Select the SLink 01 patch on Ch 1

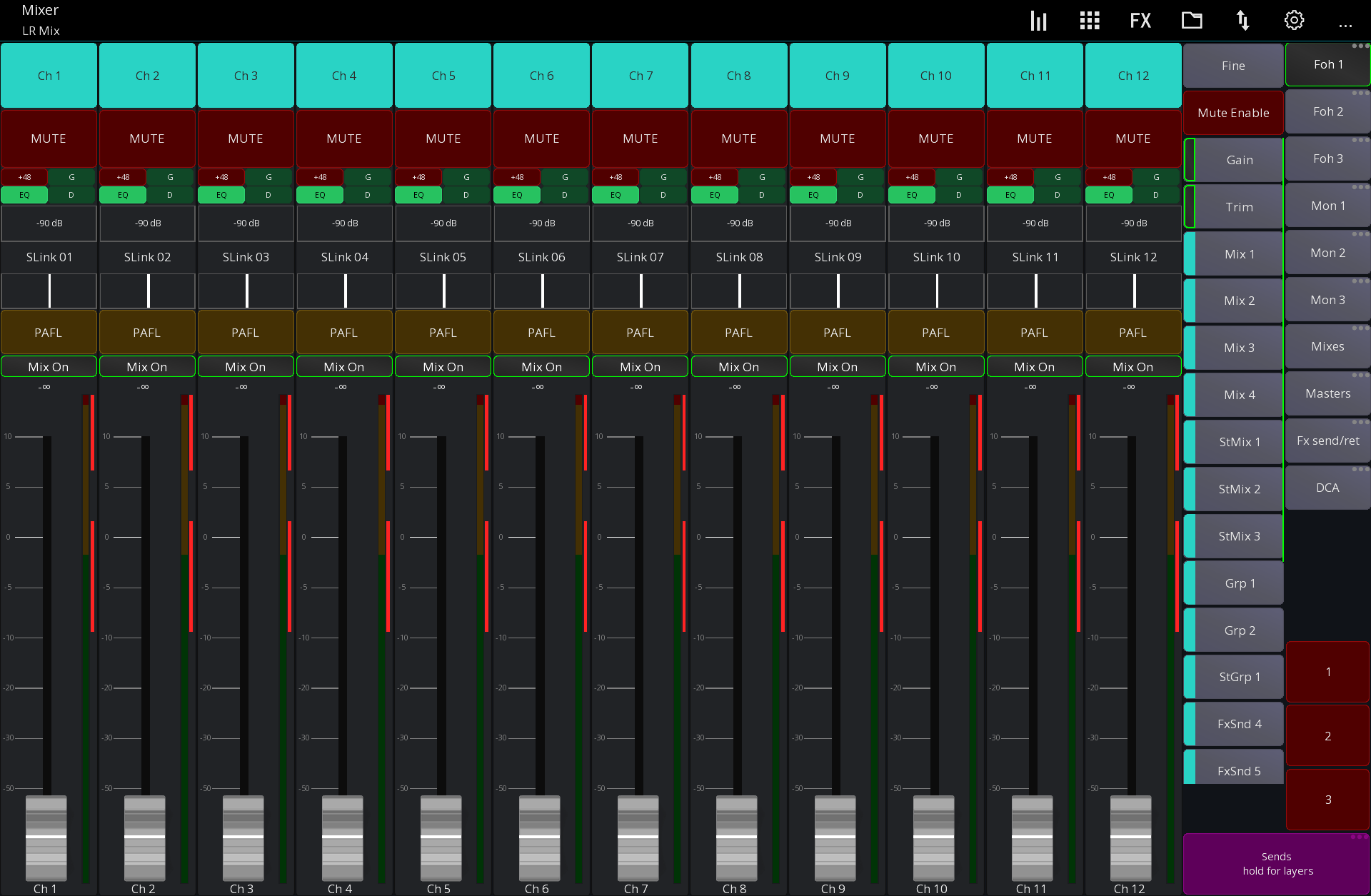(x=49, y=257)
